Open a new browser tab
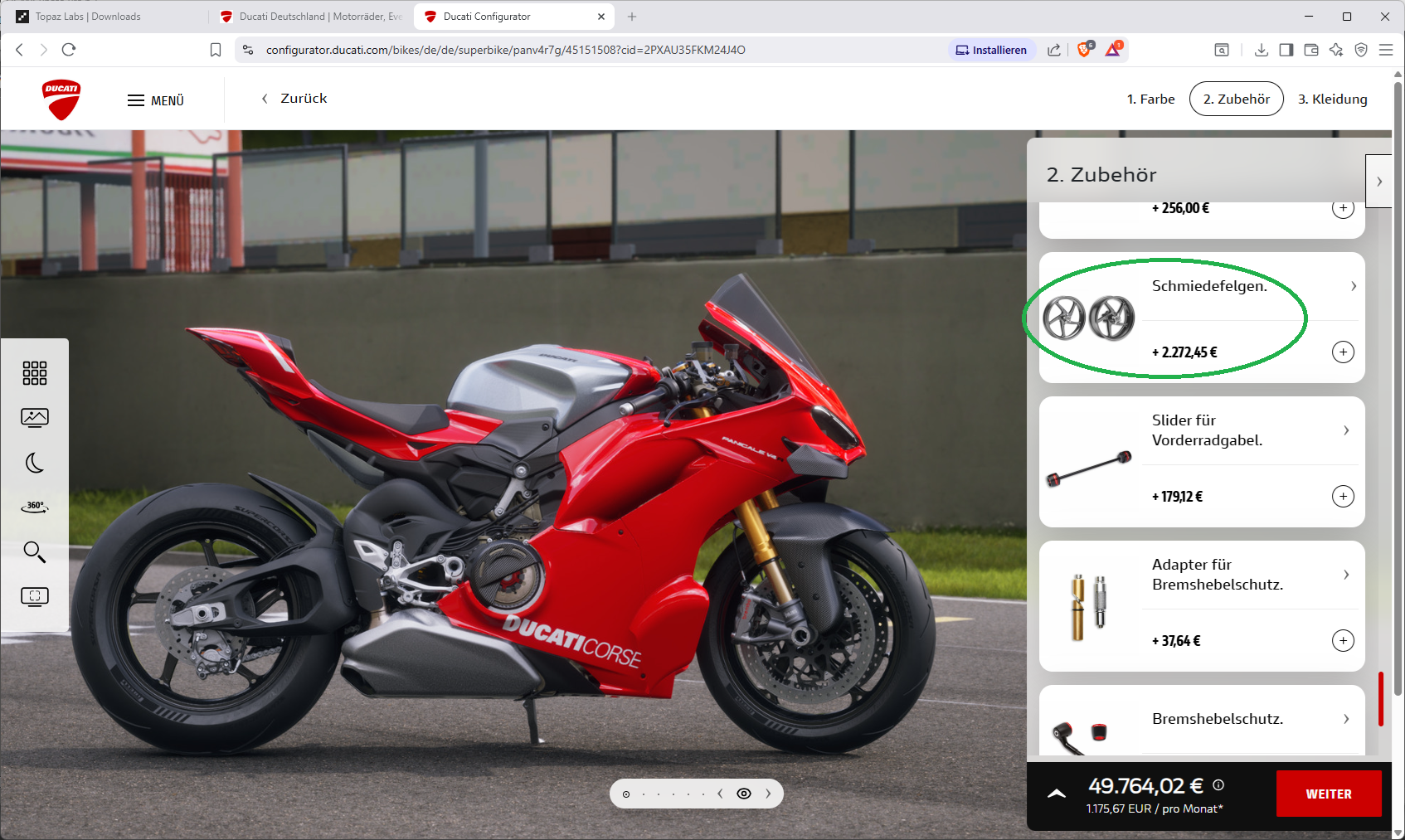This screenshot has height=840, width=1405. [x=632, y=17]
